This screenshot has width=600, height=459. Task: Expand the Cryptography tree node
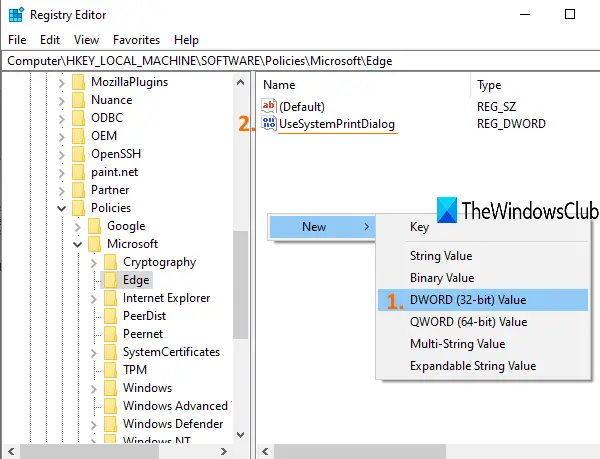pos(94,262)
